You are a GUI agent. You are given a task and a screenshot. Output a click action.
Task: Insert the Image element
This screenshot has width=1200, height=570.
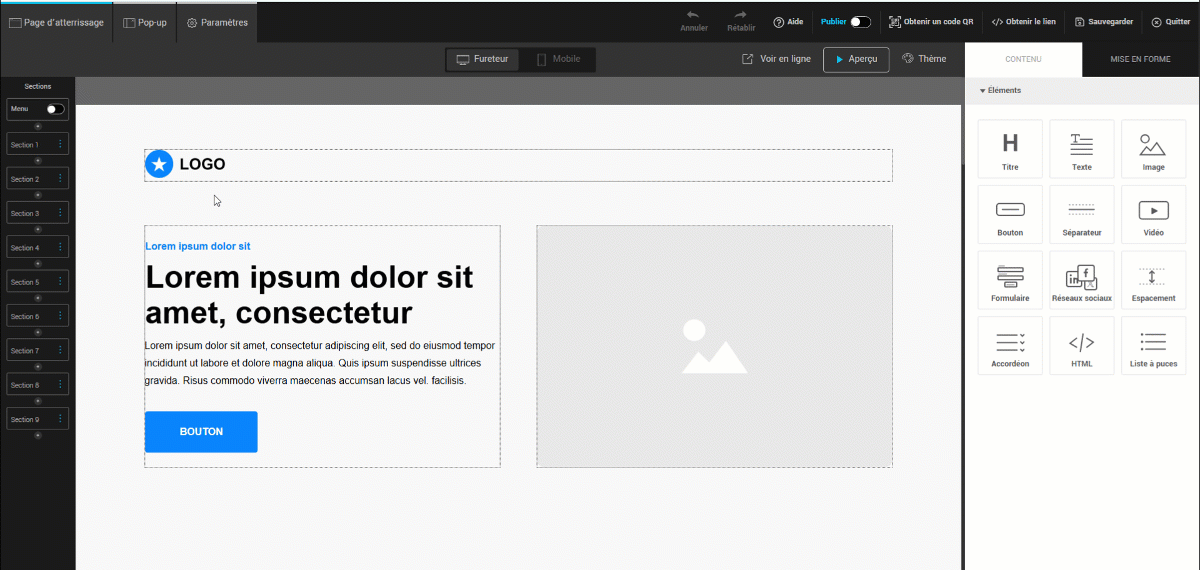click(x=1153, y=149)
